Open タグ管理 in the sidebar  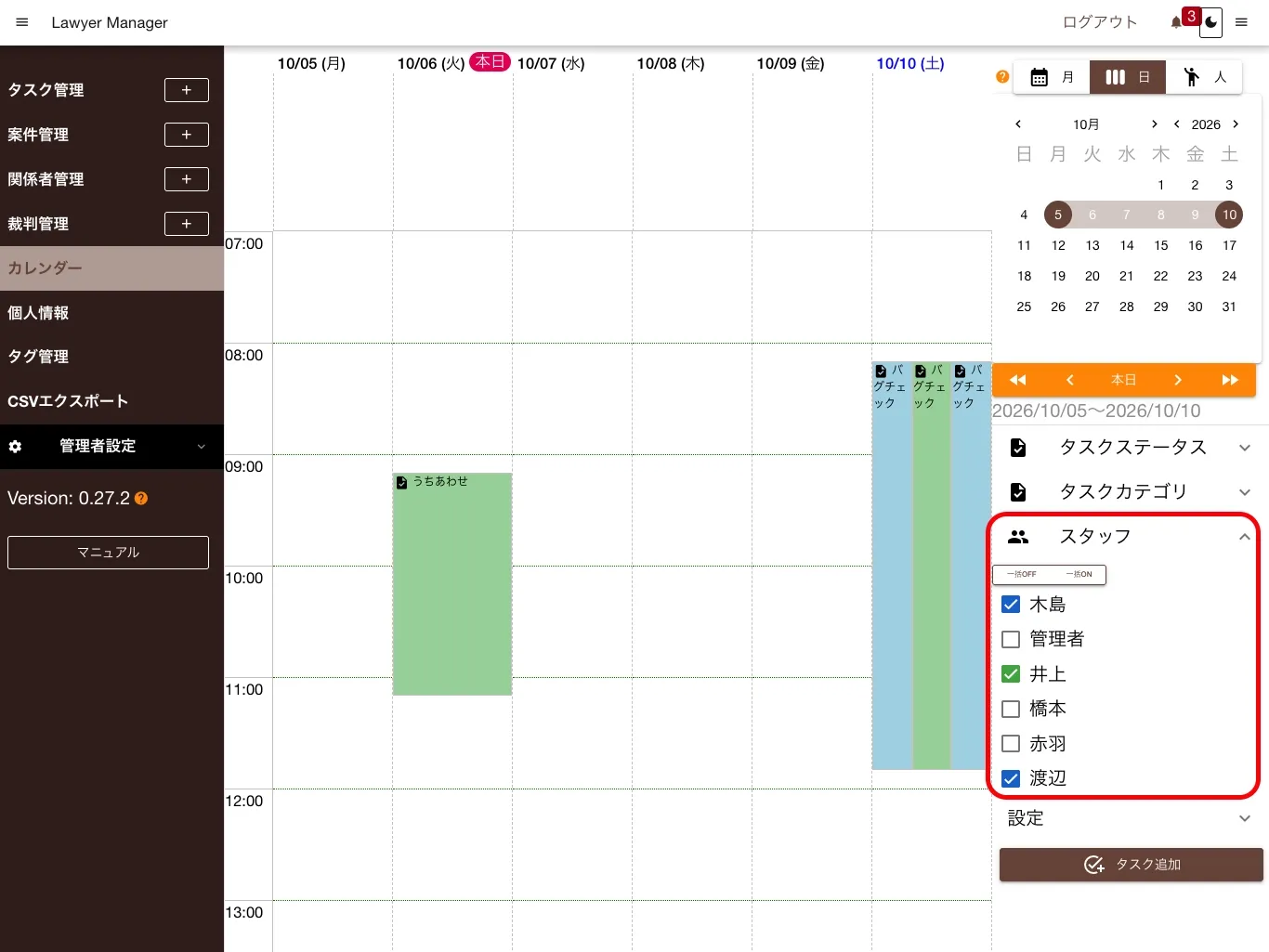111,357
